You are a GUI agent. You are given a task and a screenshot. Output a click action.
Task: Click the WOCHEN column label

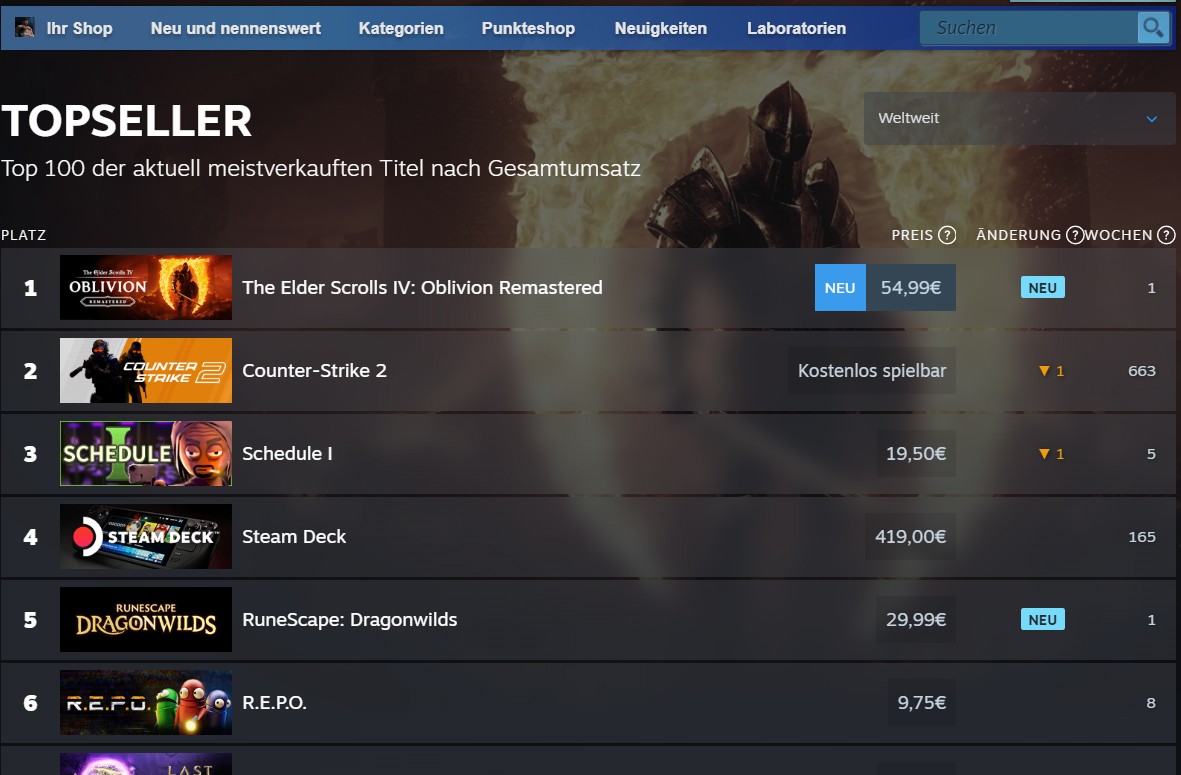[x=1119, y=235]
